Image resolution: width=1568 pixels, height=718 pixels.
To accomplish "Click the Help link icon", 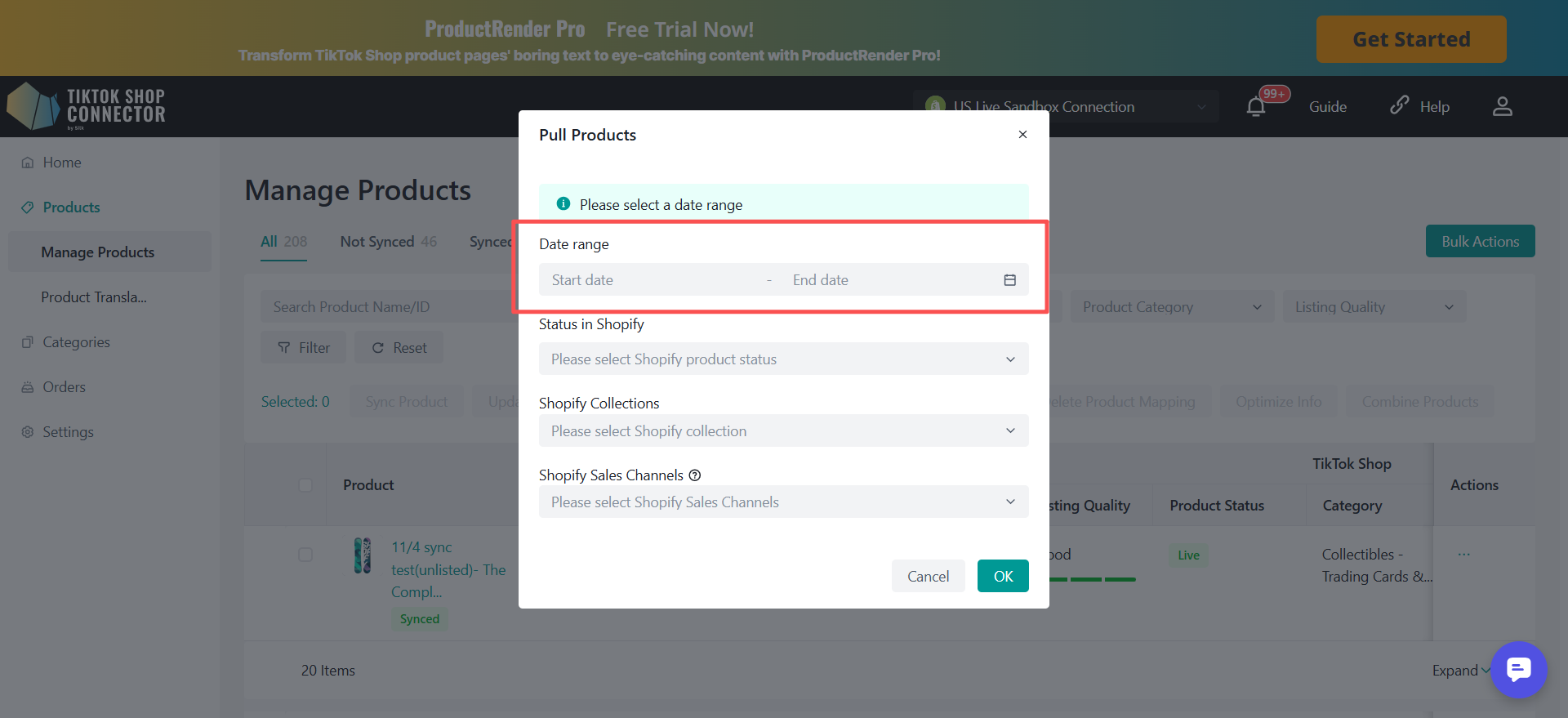I will (x=1400, y=105).
